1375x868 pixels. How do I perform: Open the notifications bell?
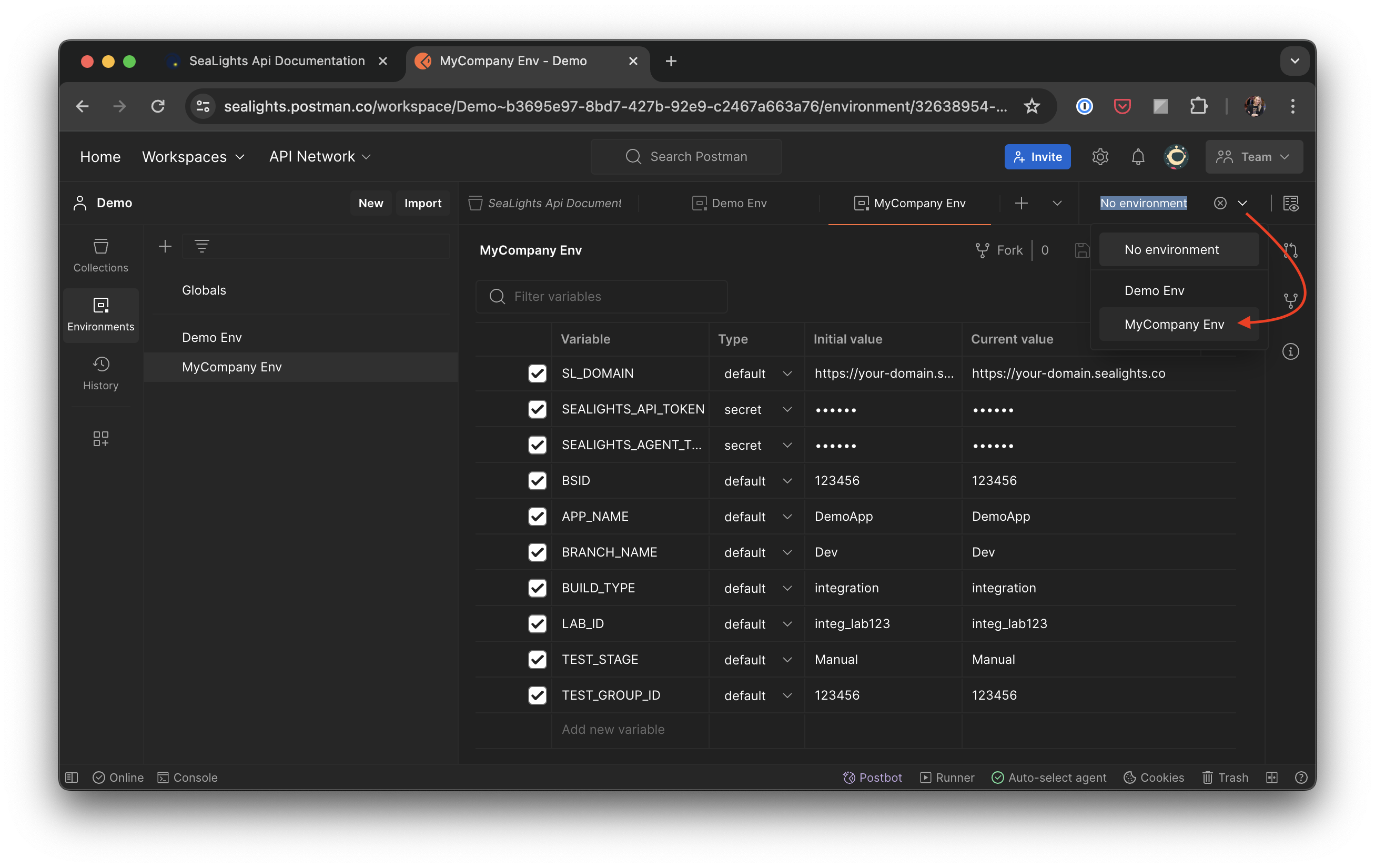pos(1137,156)
